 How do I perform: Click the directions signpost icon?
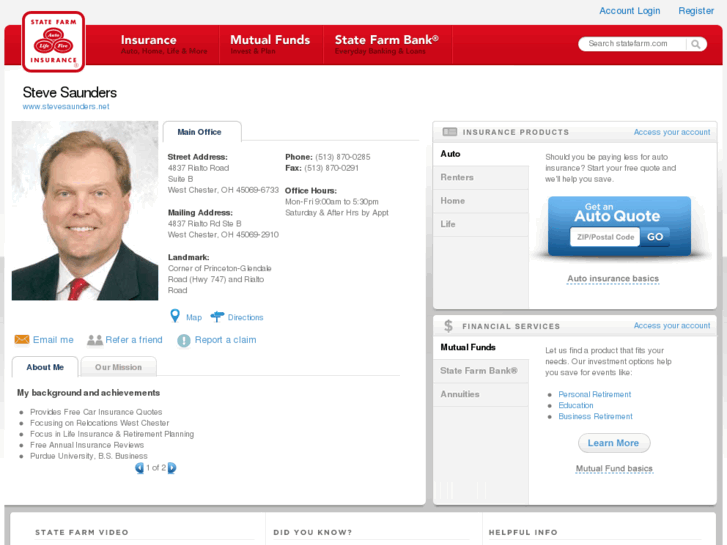point(217,317)
